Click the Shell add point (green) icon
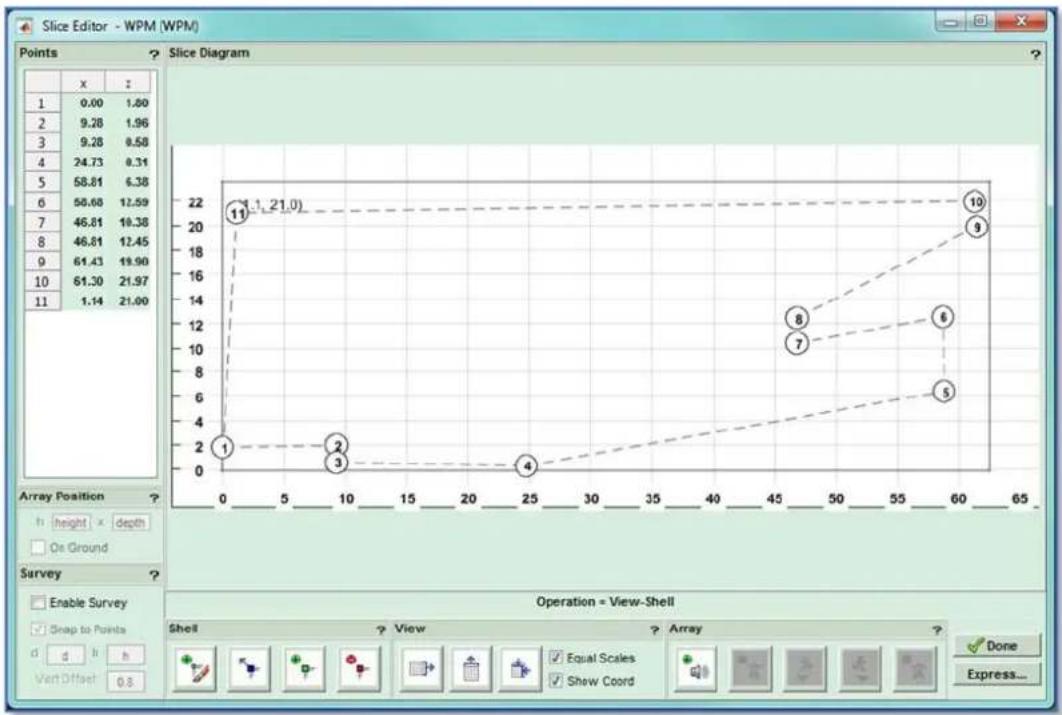 pyautogui.click(x=304, y=669)
